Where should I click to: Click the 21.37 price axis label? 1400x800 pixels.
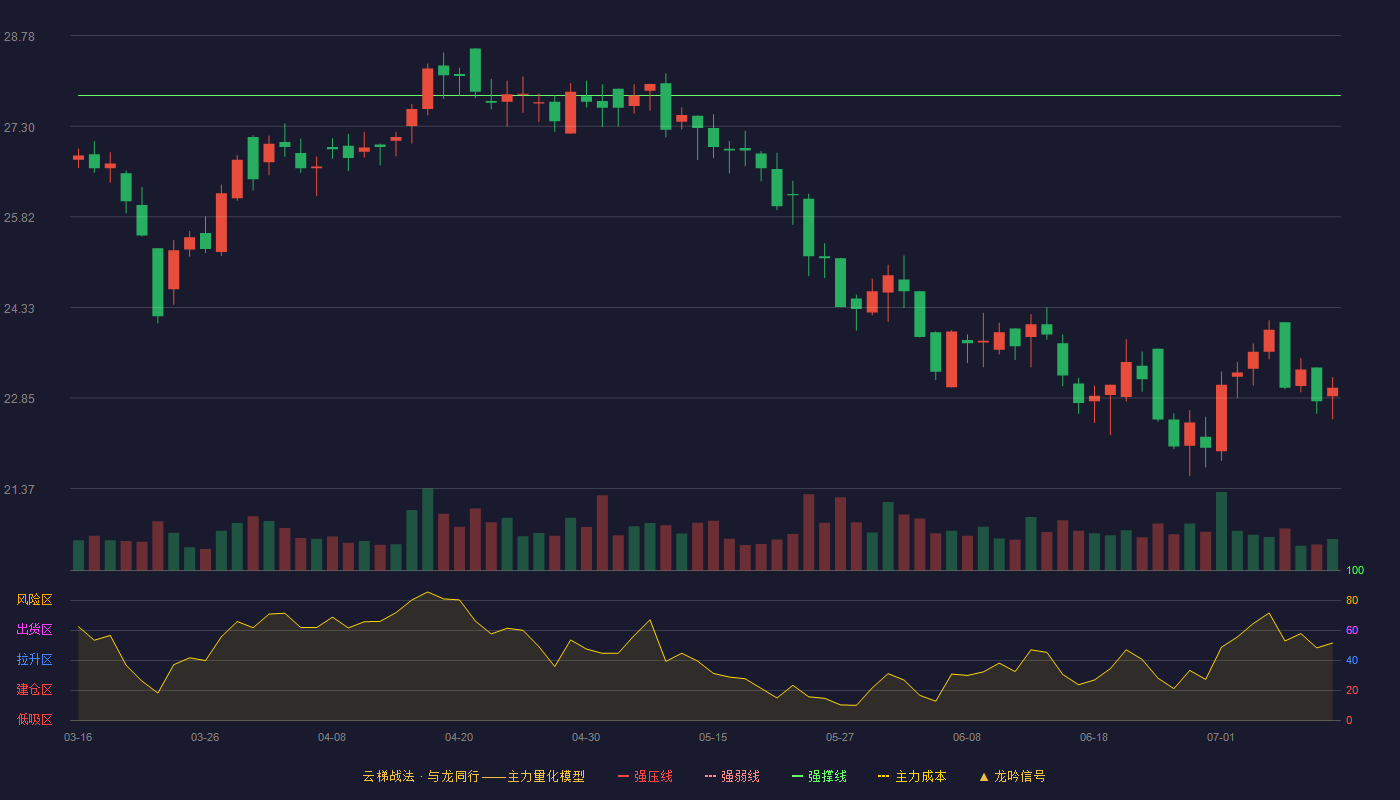pyautogui.click(x=19, y=489)
